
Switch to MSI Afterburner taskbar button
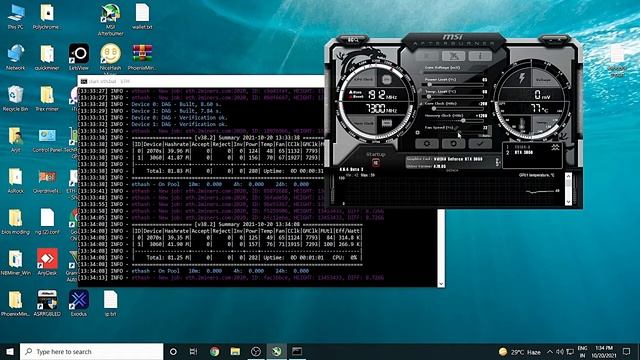pyautogui.click(x=276, y=351)
